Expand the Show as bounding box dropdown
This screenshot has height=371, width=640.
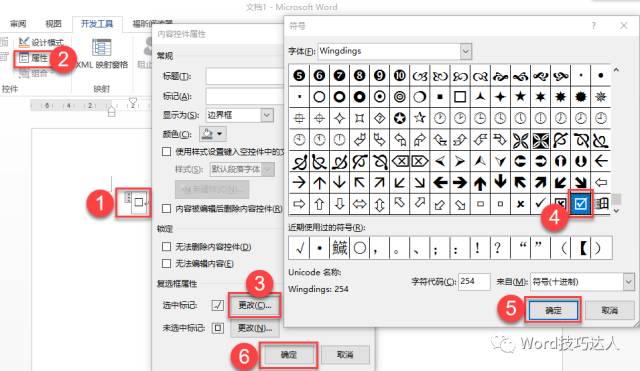267,115
